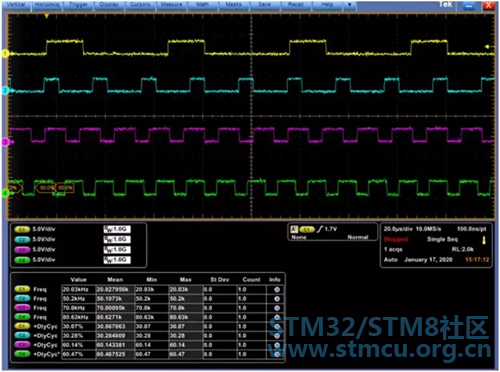Screen dimensions: 500x372
Task: Click the yellow arrow in acquisition panel
Action: (484, 240)
